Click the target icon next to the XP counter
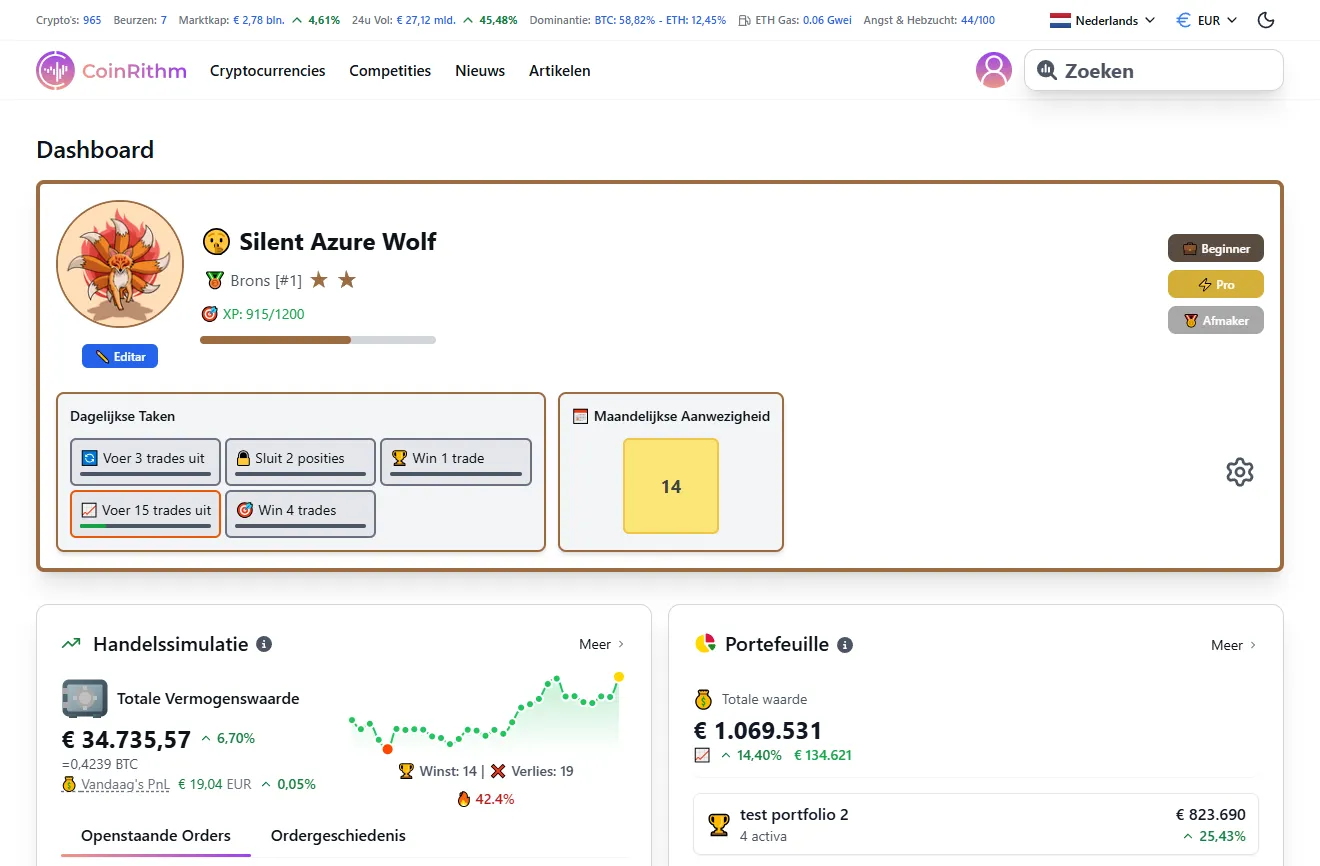The width and height of the screenshot is (1320, 866). point(210,313)
